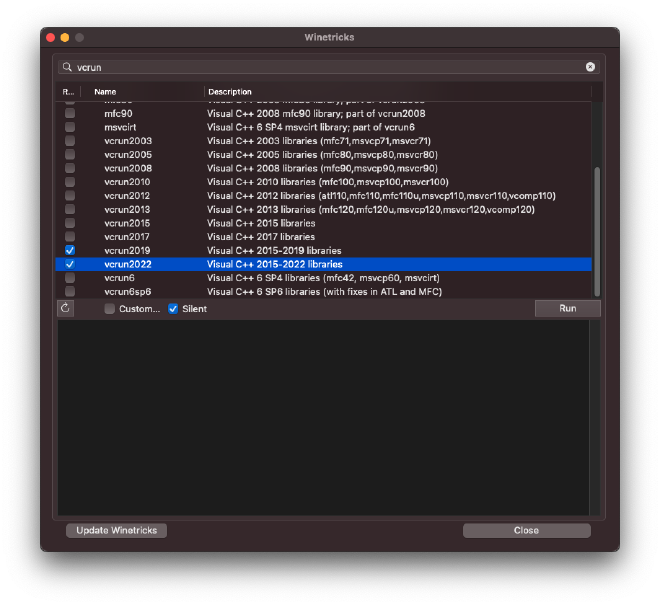This screenshot has height=605, width=660.
Task: Check the msvcirt checkbox
Action: [70, 127]
